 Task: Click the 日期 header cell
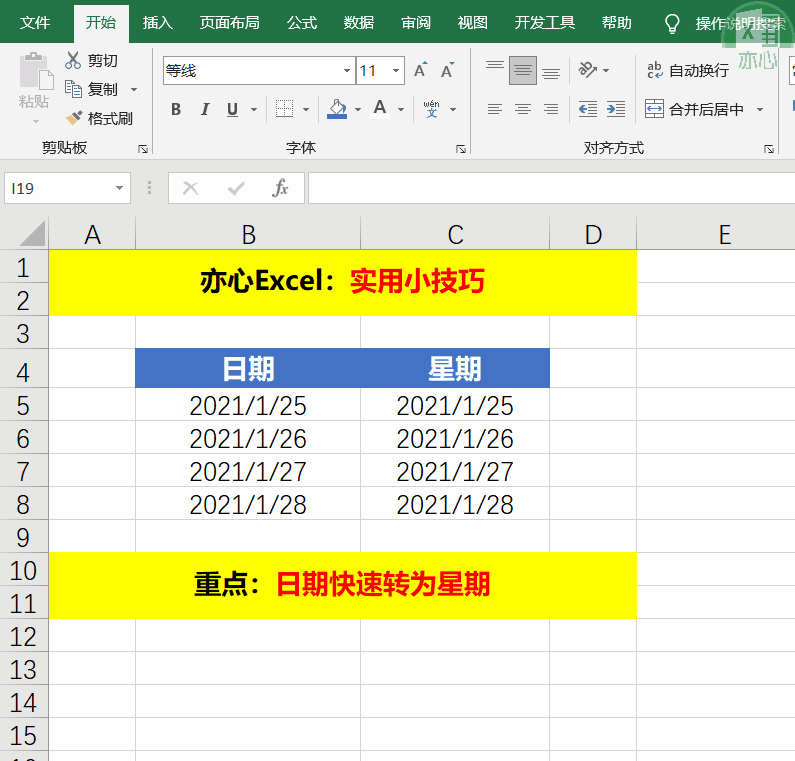pyautogui.click(x=248, y=368)
